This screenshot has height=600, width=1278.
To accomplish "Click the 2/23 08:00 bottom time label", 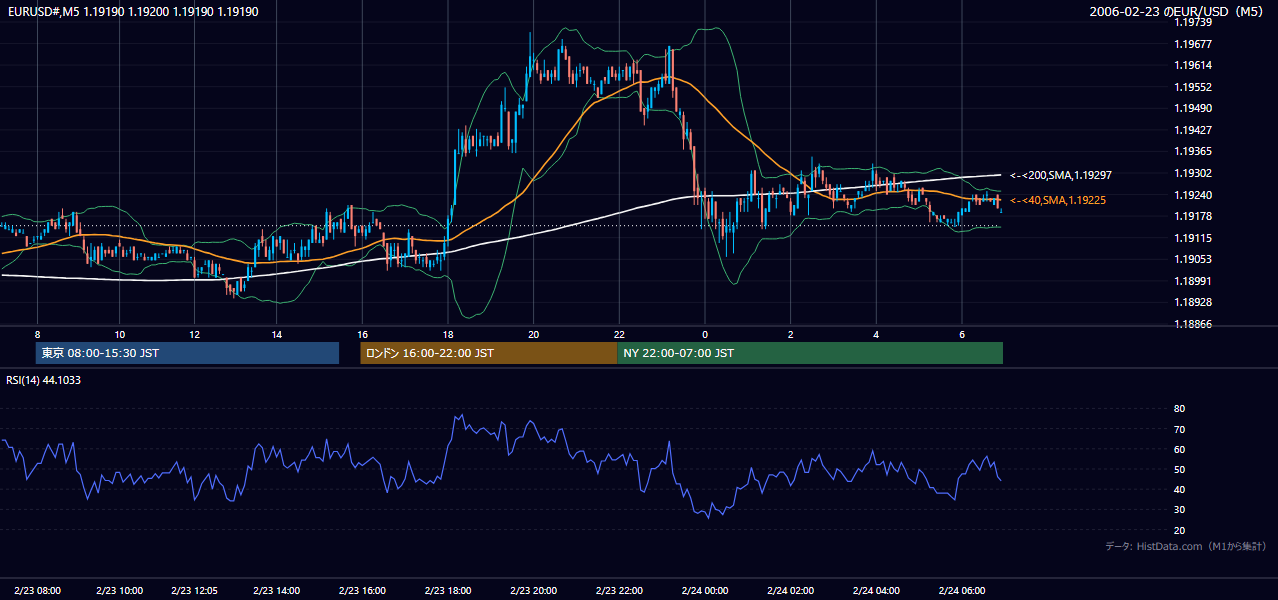I will pos(37,590).
